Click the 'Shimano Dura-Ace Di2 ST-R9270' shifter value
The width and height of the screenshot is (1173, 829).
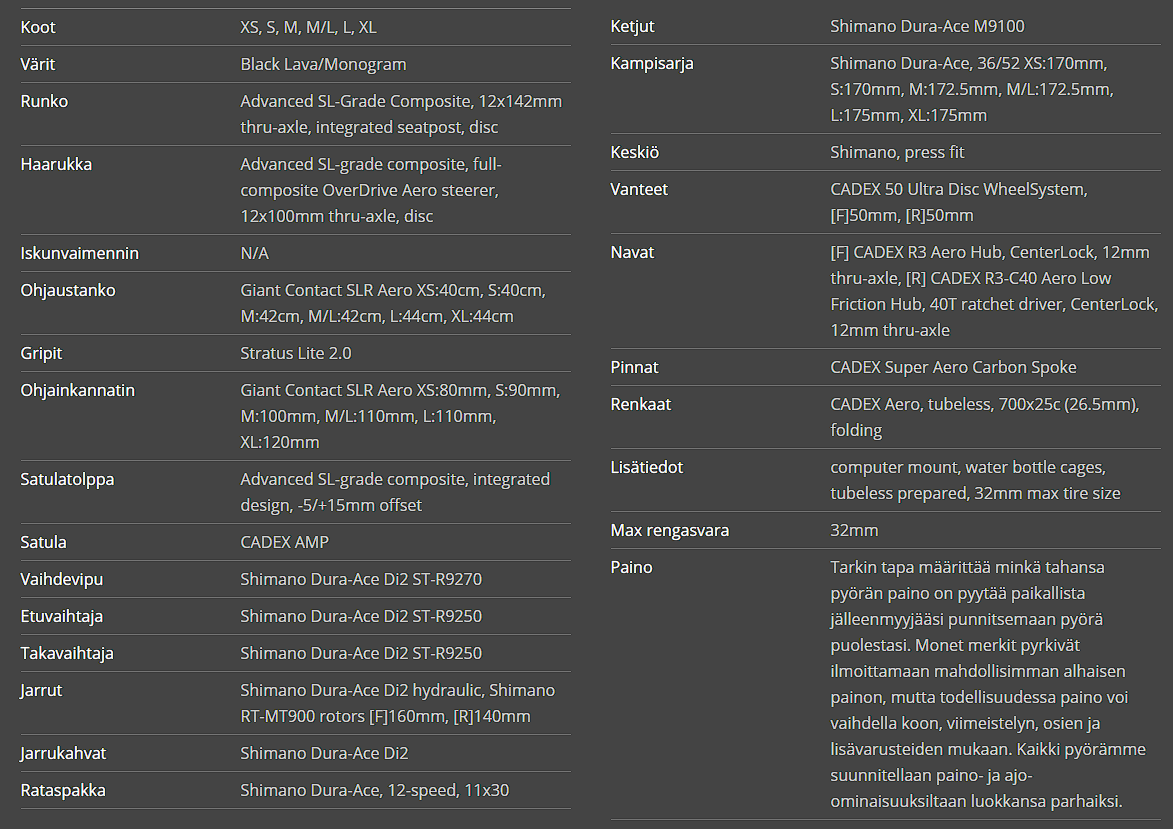coord(361,579)
